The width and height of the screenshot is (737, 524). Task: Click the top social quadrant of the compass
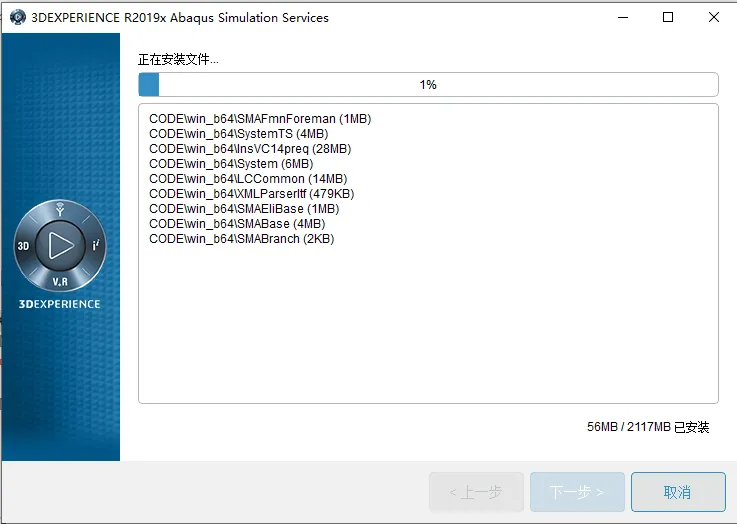pyautogui.click(x=60, y=209)
